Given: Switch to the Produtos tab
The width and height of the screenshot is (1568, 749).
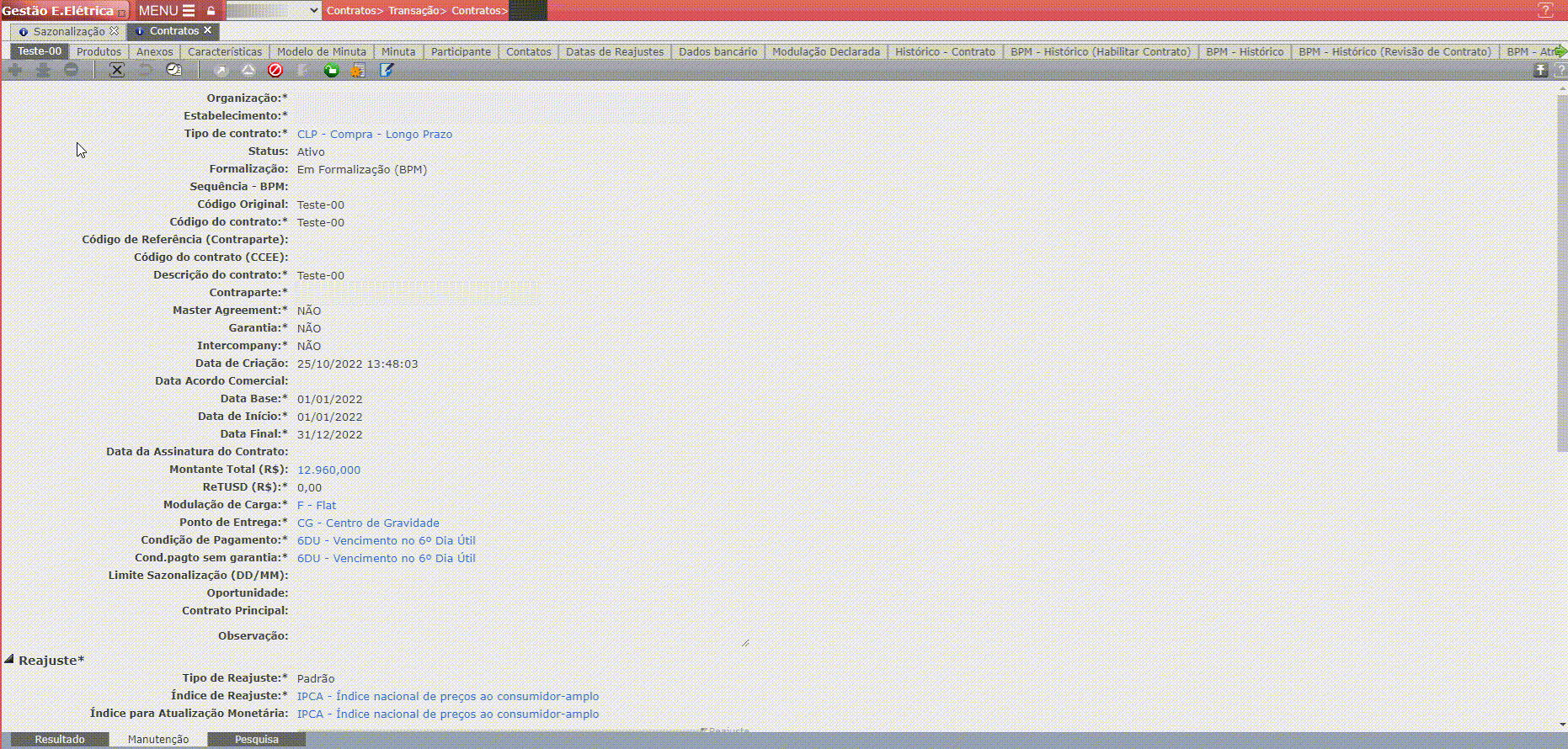Looking at the screenshot, I should coord(99,51).
